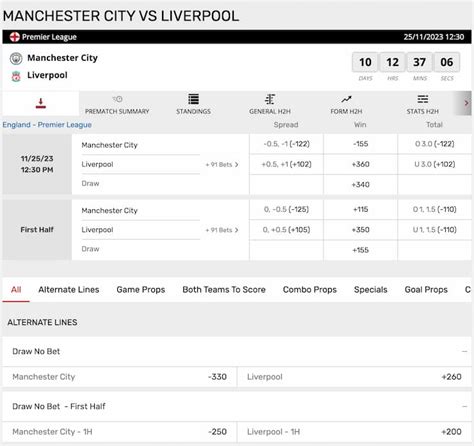The height and width of the screenshot is (446, 474).
Task: Bet Manchester City - 1H at -250
Action: (120, 432)
